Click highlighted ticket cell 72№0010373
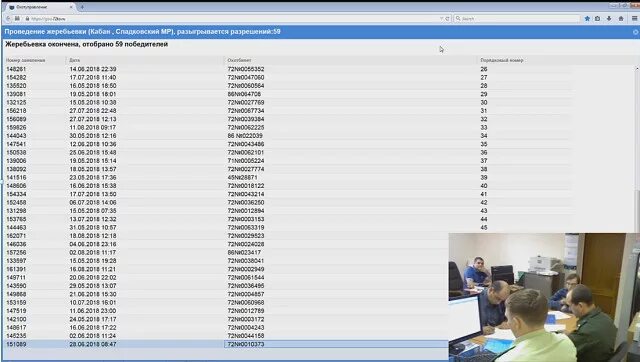 pos(336,344)
